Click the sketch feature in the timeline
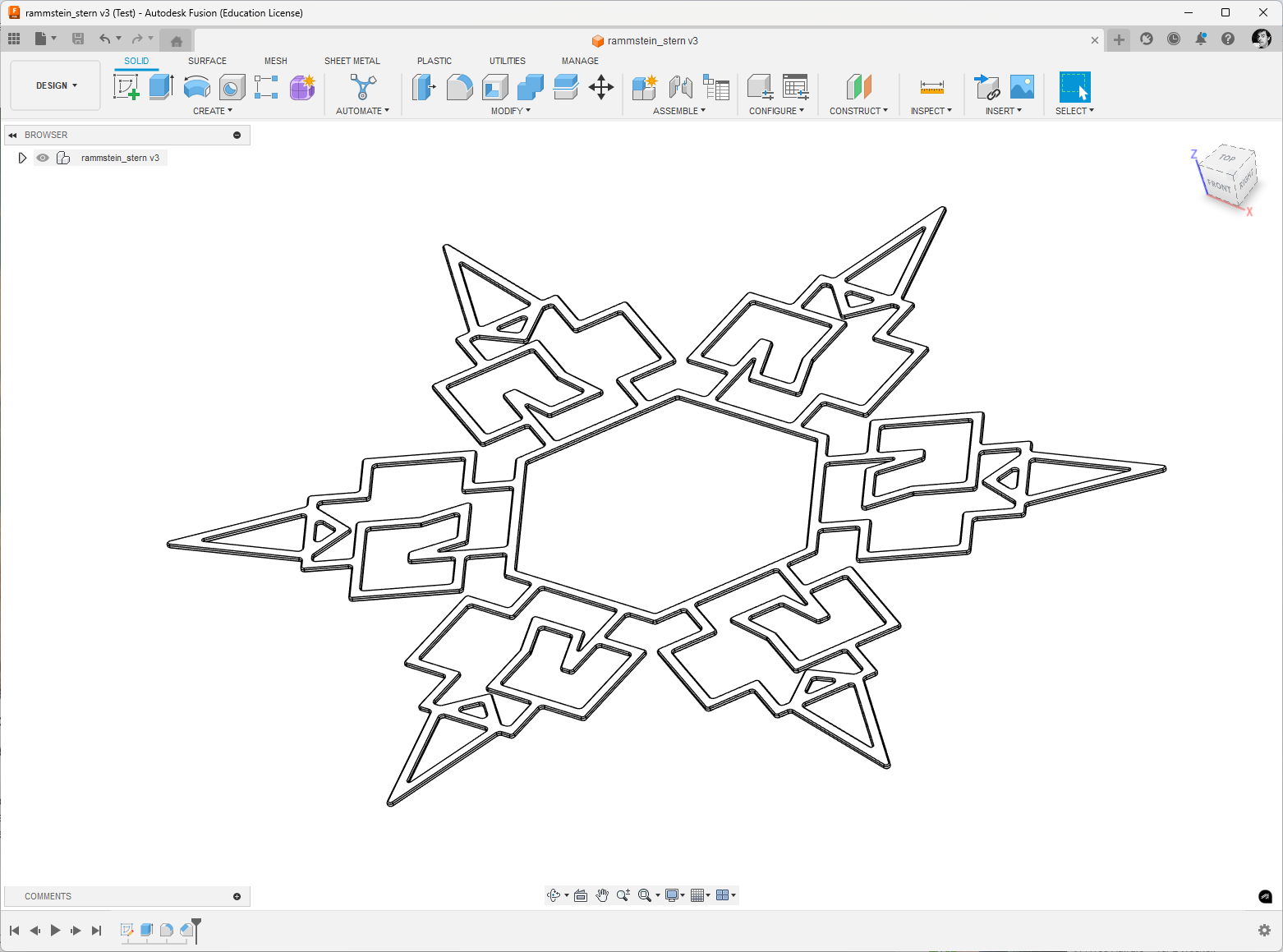The width and height of the screenshot is (1283, 952). [127, 930]
